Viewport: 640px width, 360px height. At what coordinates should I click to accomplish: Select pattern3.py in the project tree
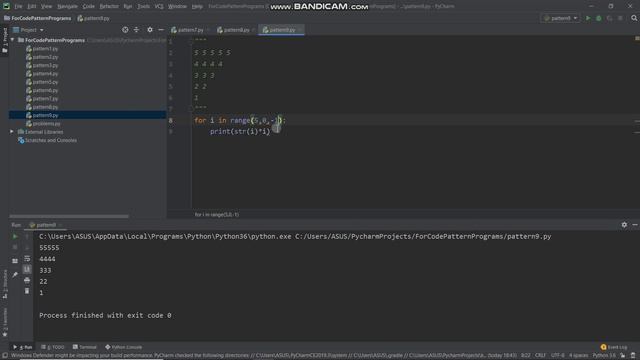pyautogui.click(x=45, y=65)
